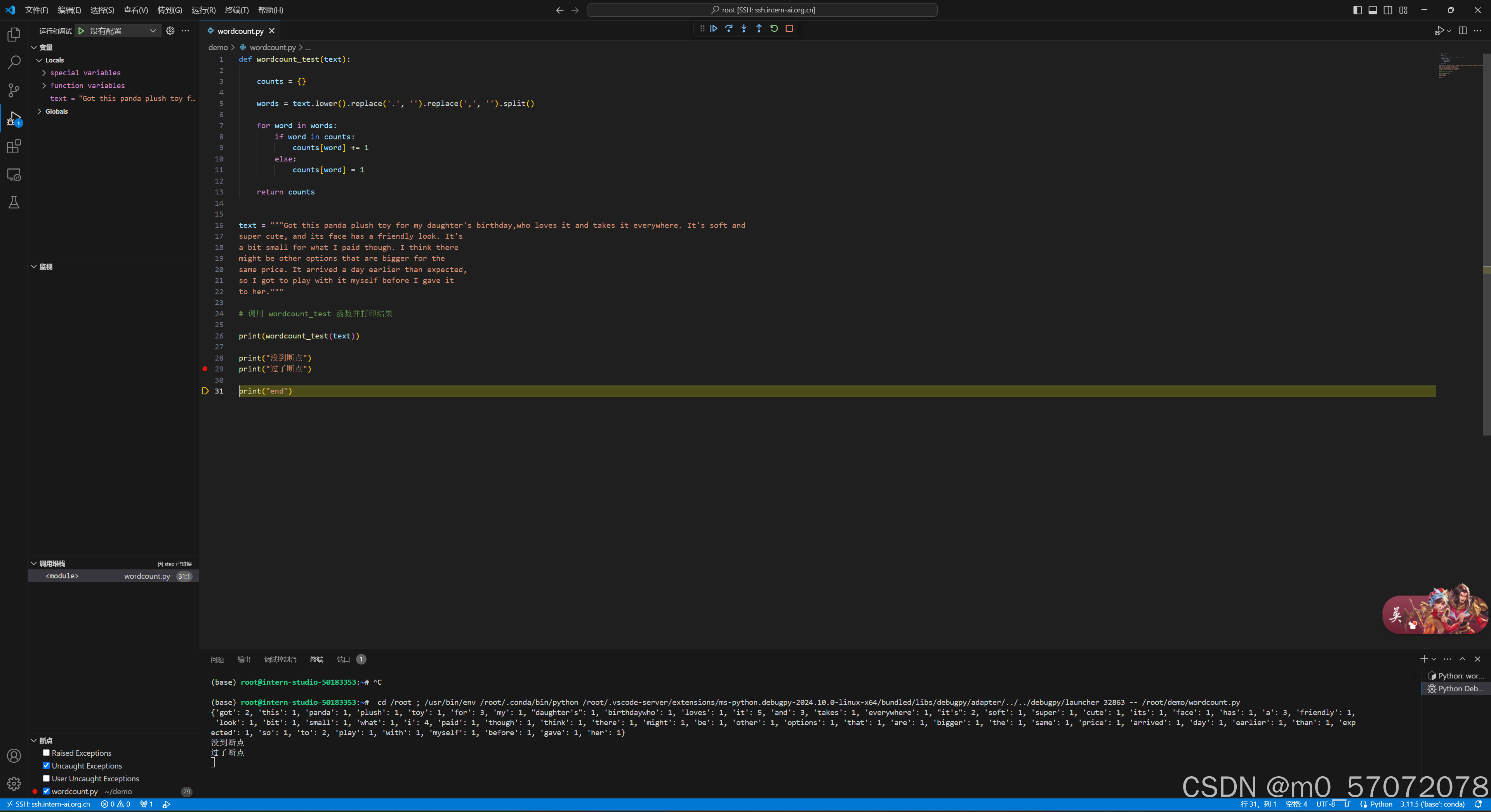Enable the Raised Exceptions checkbox

point(46,752)
